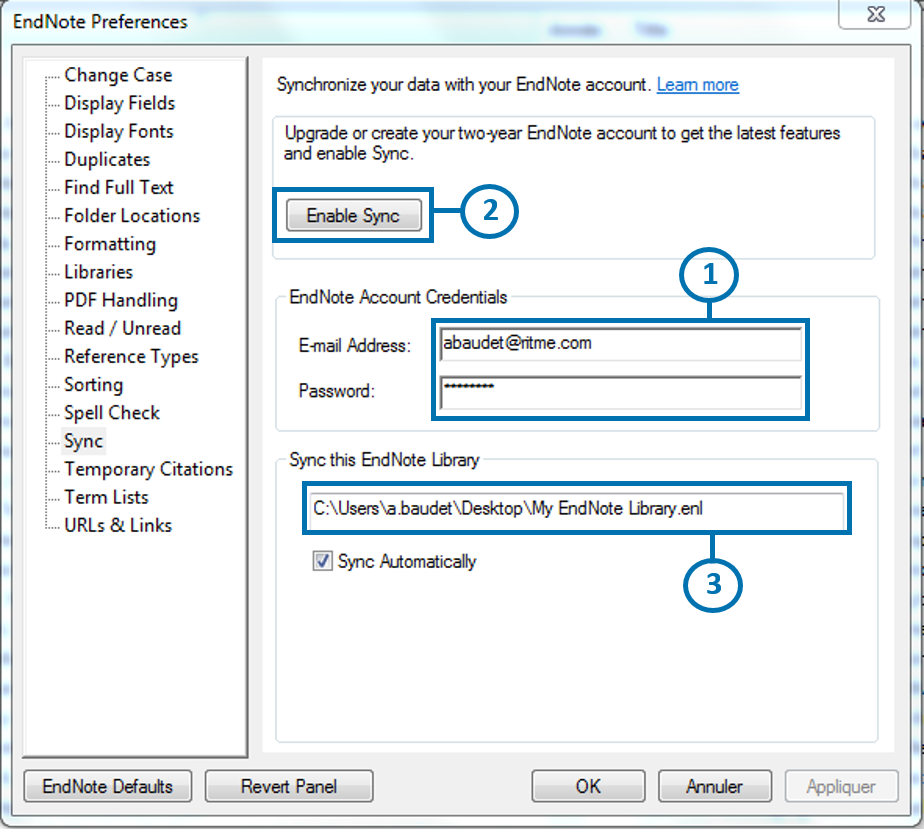
Task: Open the Folder Locations preferences
Action: click(x=132, y=216)
